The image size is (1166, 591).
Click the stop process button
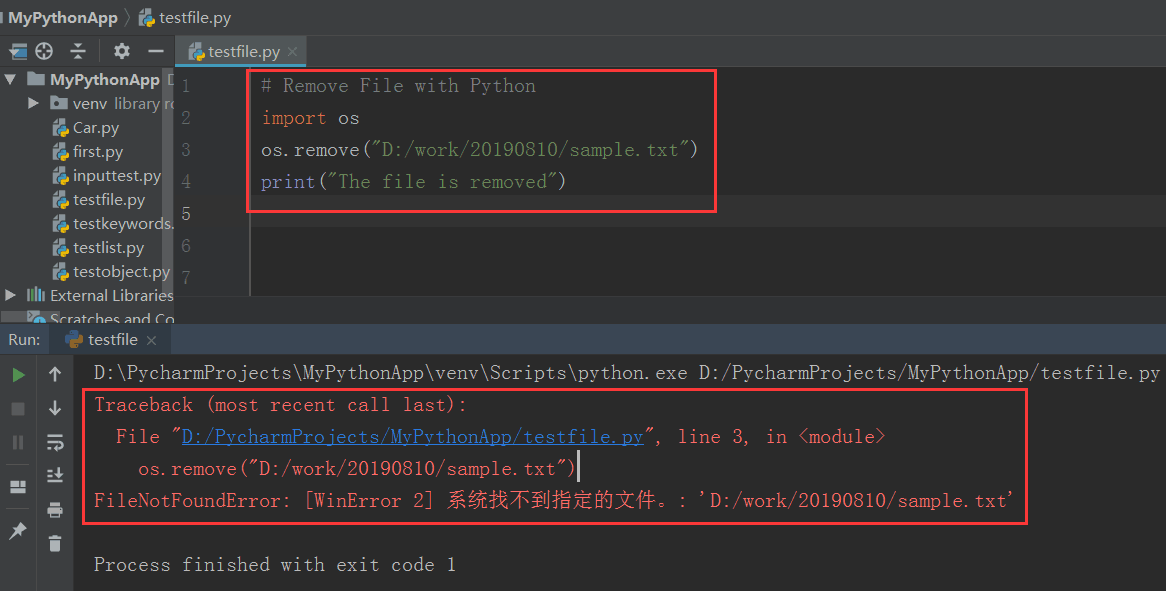point(19,409)
